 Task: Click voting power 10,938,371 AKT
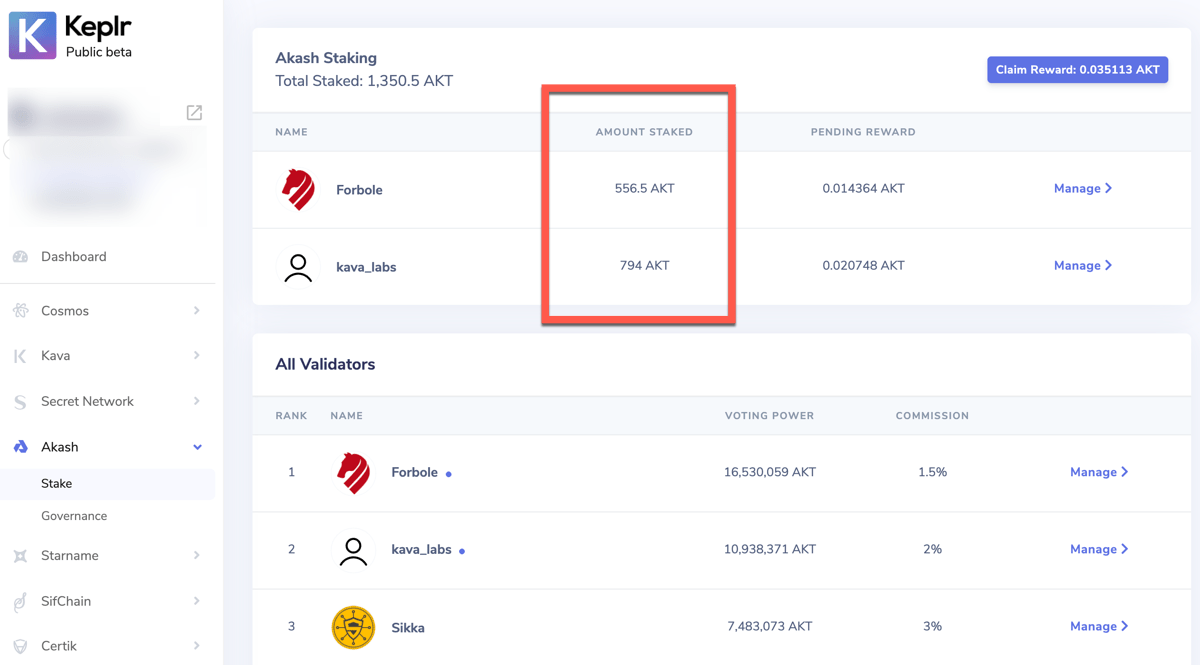click(x=769, y=549)
